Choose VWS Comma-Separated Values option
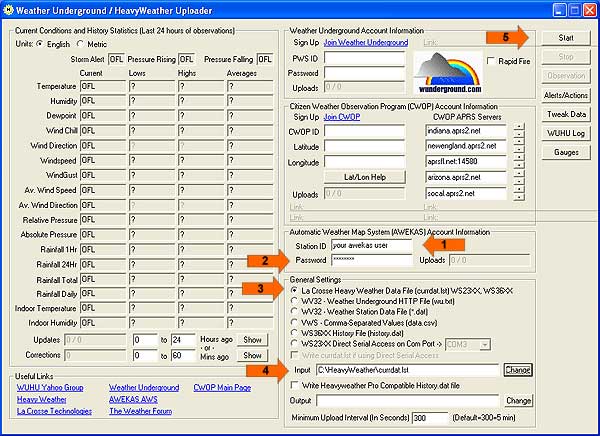This screenshot has width=600, height=436. coord(294,323)
